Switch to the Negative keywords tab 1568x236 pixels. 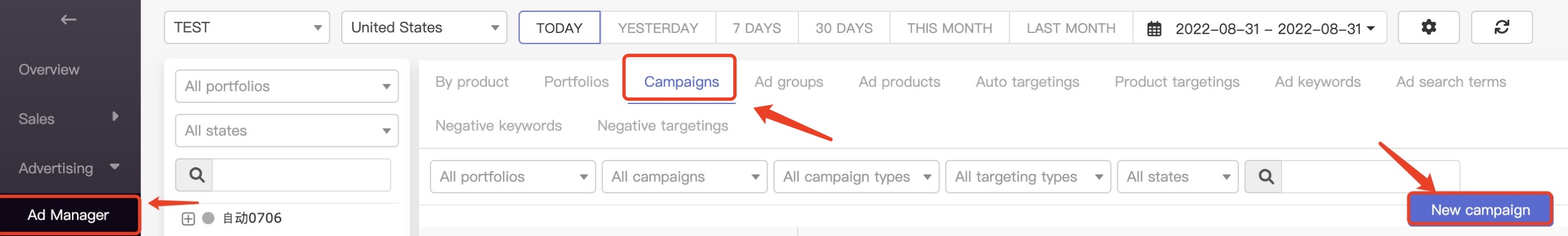[x=498, y=126]
